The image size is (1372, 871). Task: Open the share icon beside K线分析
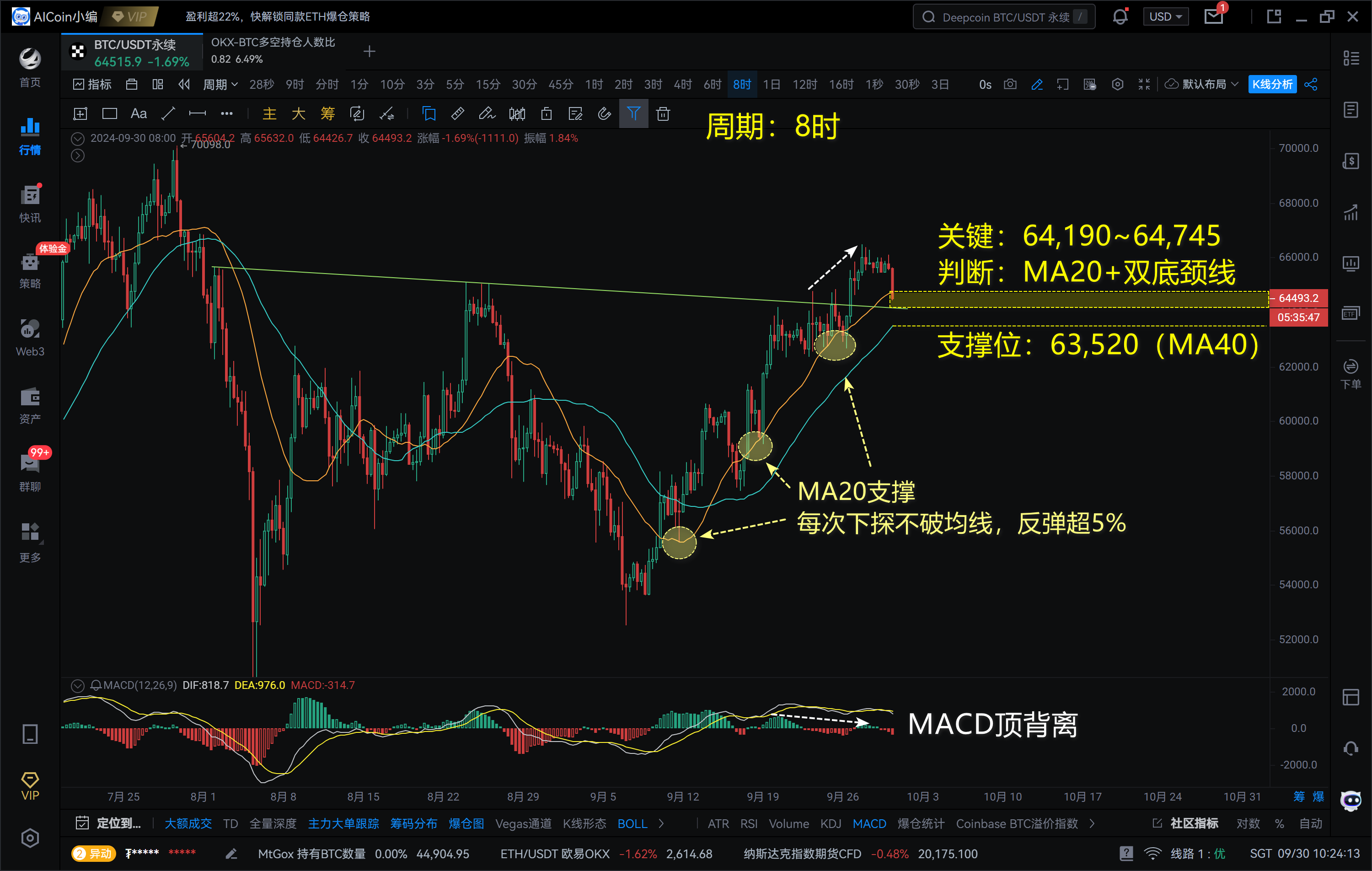tap(1311, 84)
